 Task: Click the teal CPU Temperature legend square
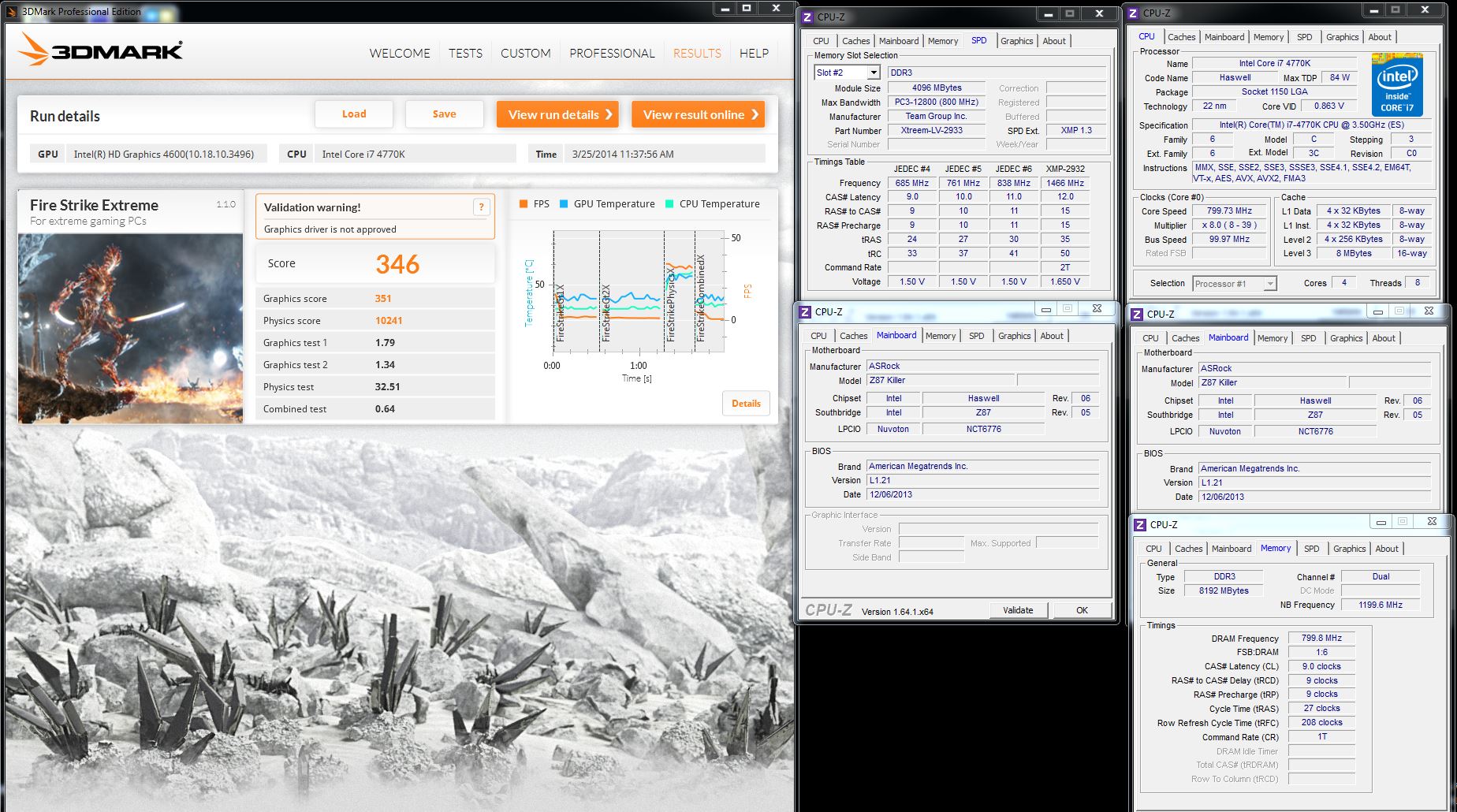[x=669, y=203]
